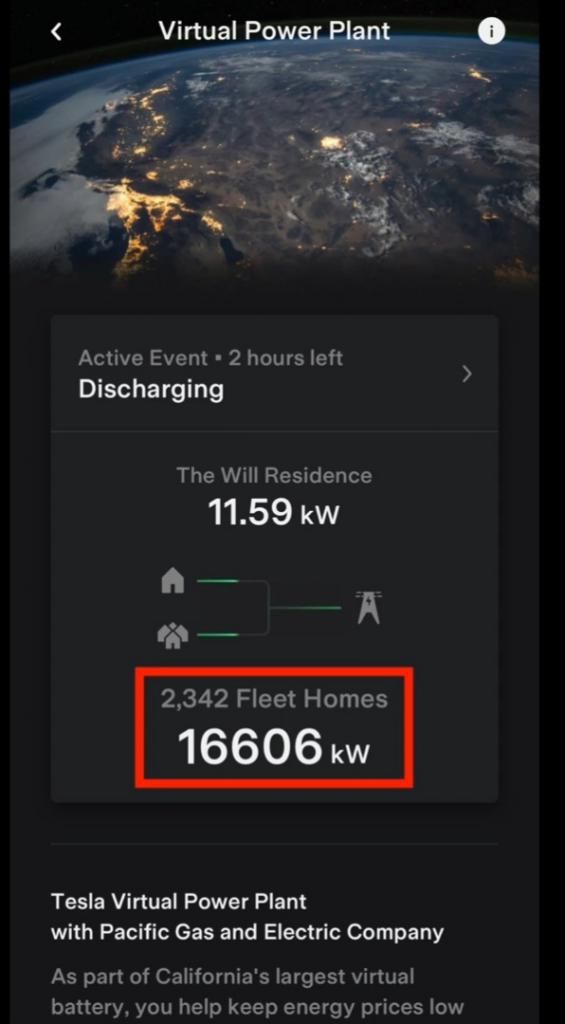Go back using the top-left arrow
This screenshot has width=565, height=1024.
[x=57, y=31]
